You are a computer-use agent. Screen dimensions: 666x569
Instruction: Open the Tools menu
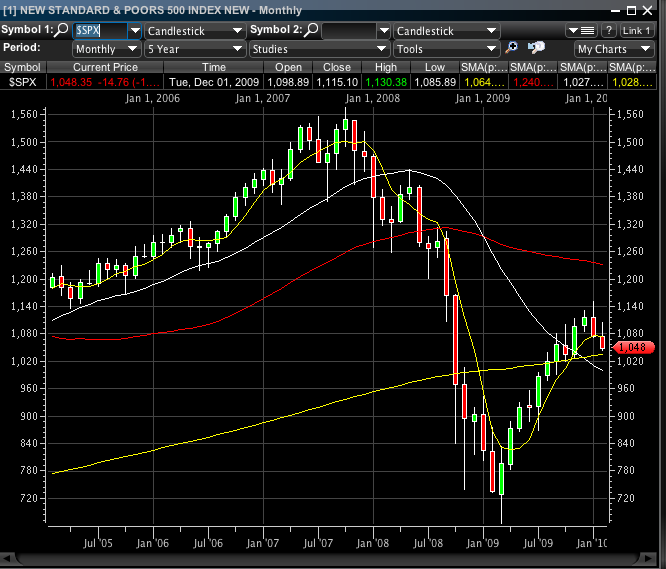pyautogui.click(x=446, y=48)
